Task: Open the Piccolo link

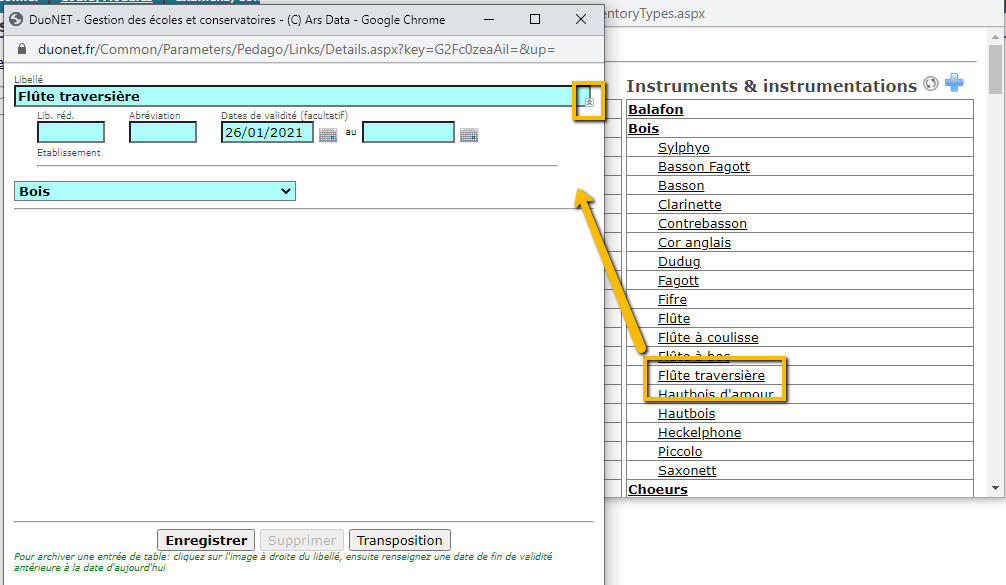Action: point(679,452)
